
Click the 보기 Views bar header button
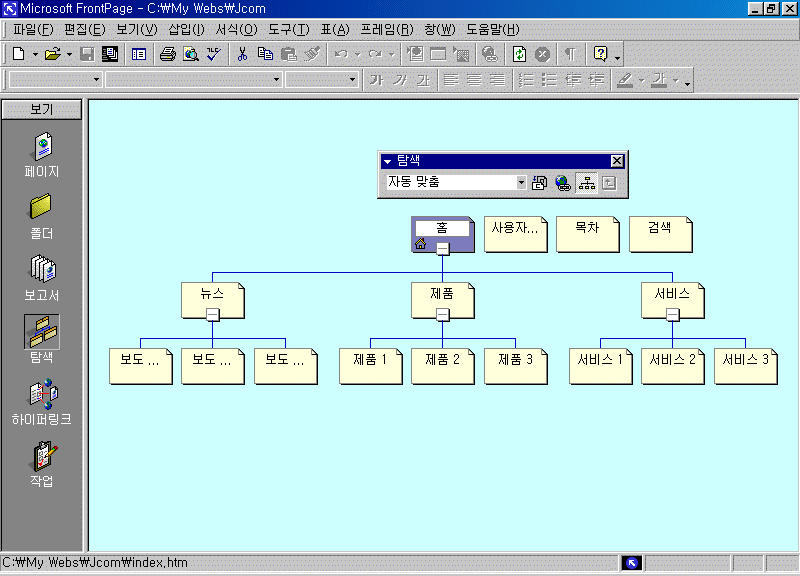coord(41,110)
